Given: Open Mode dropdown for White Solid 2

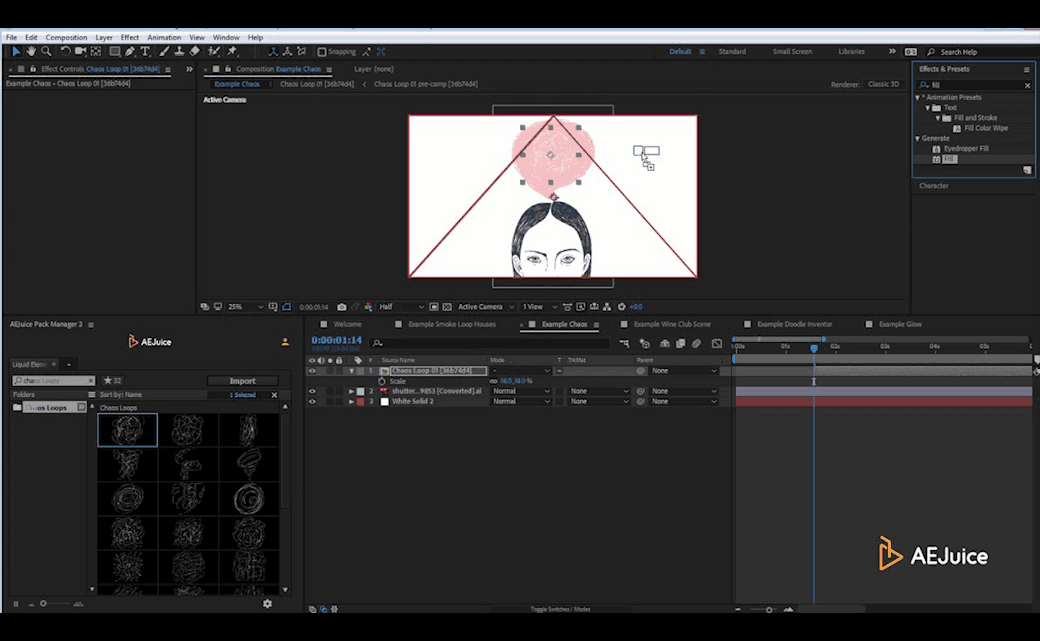Looking at the screenshot, I should pos(521,401).
